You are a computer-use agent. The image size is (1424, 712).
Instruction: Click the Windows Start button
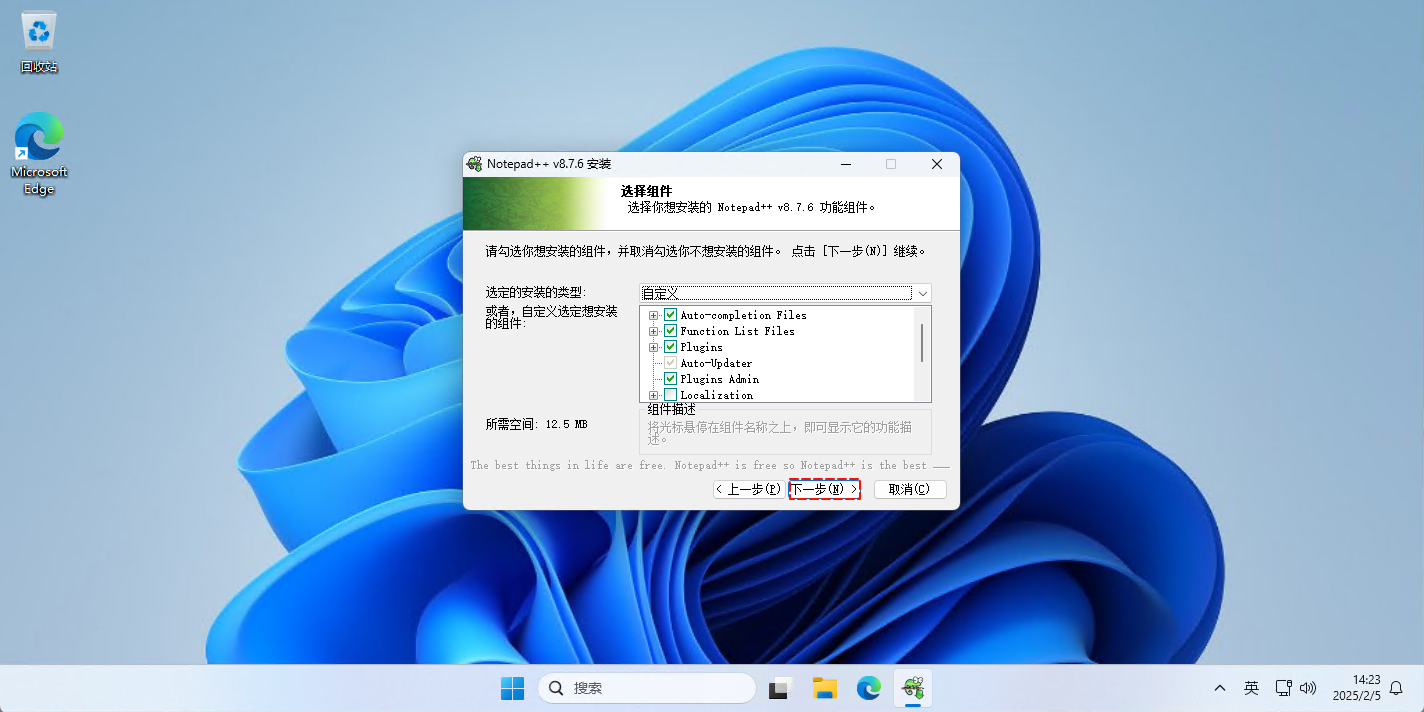click(512, 688)
